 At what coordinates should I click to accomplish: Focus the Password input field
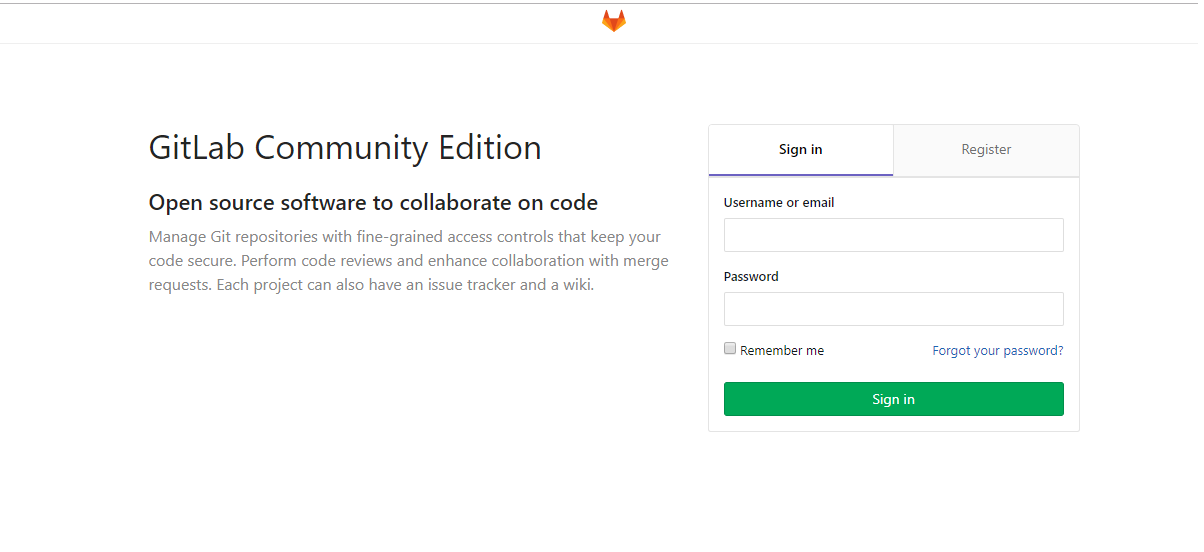click(894, 309)
